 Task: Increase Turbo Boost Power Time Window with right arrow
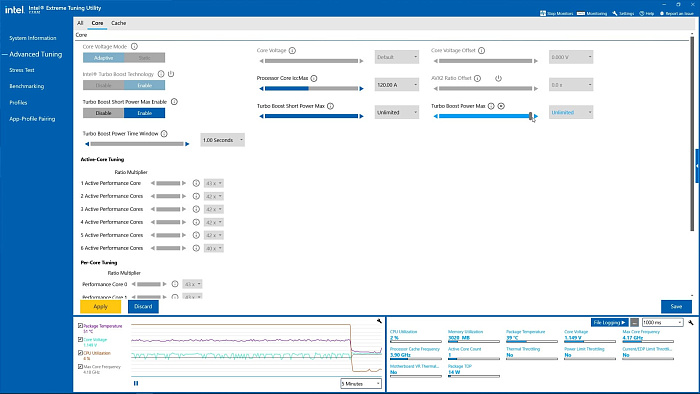point(188,144)
